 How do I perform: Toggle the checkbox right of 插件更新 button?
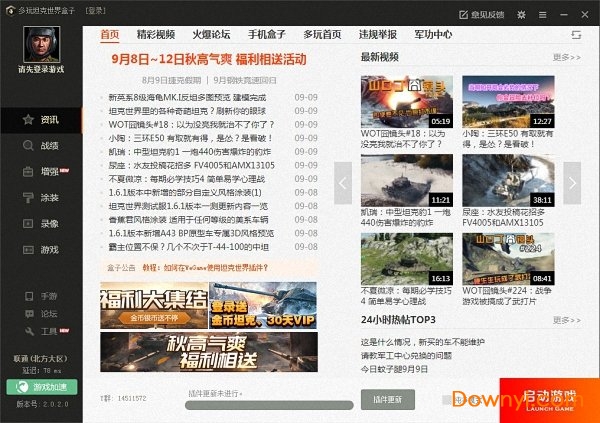(x=446, y=400)
